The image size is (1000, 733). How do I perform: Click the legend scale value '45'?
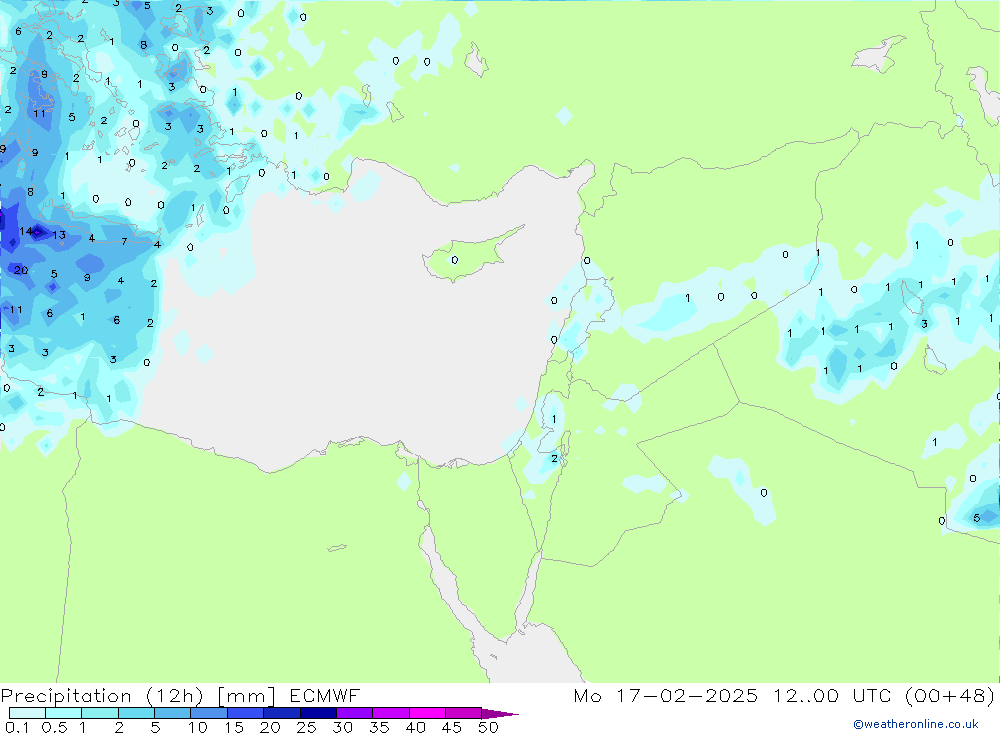[x=452, y=727]
